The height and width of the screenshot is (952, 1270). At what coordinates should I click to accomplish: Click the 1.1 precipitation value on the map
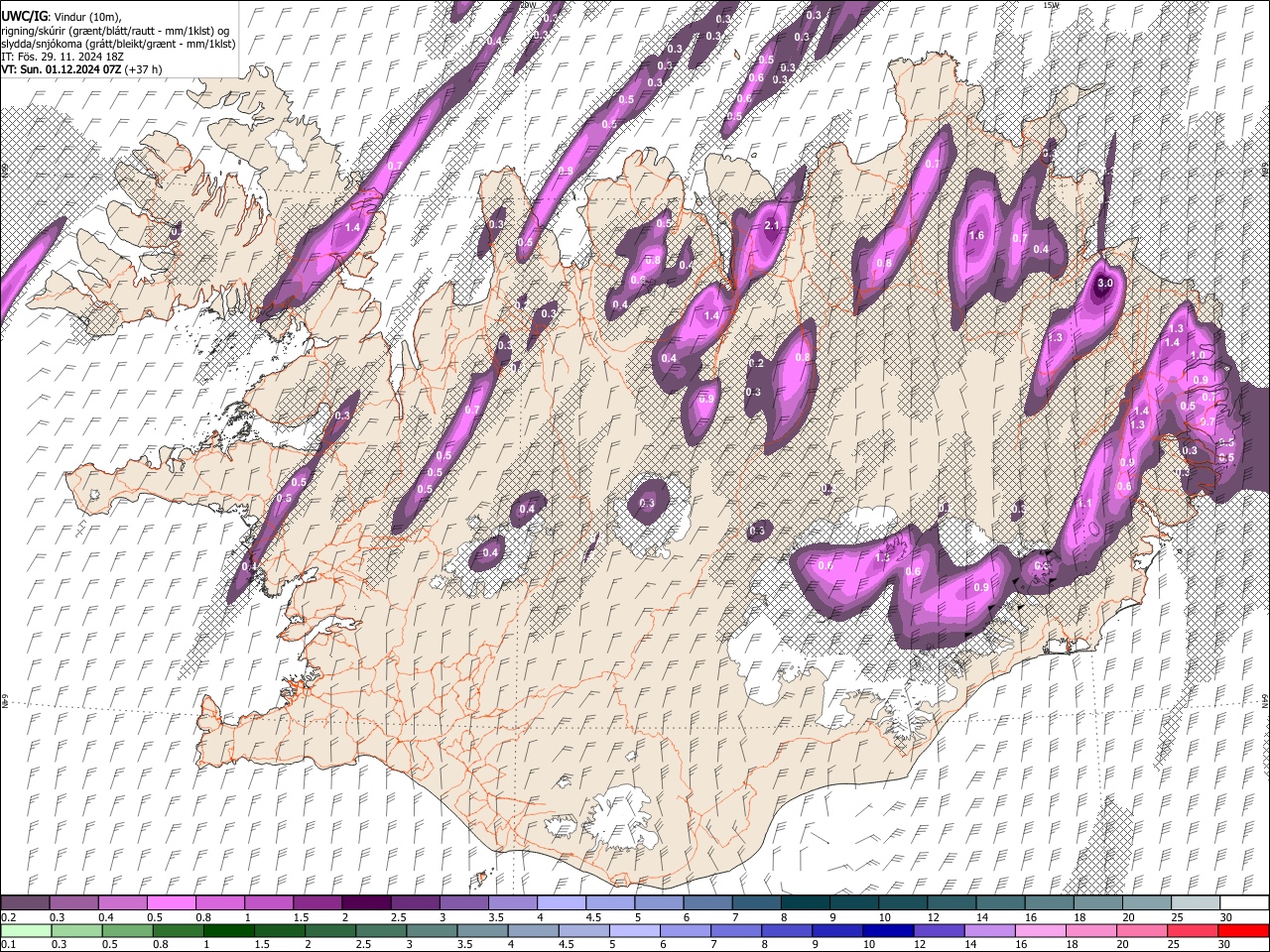[x=1084, y=504]
